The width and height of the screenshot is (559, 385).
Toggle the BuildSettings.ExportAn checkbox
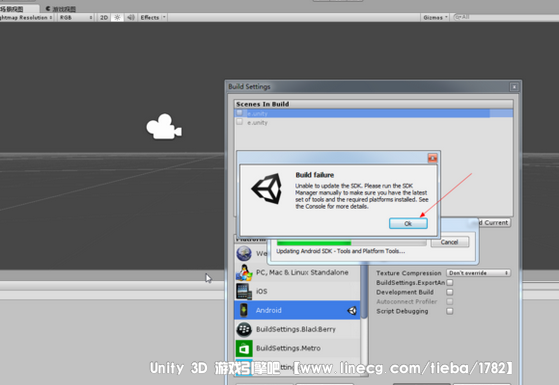(450, 283)
